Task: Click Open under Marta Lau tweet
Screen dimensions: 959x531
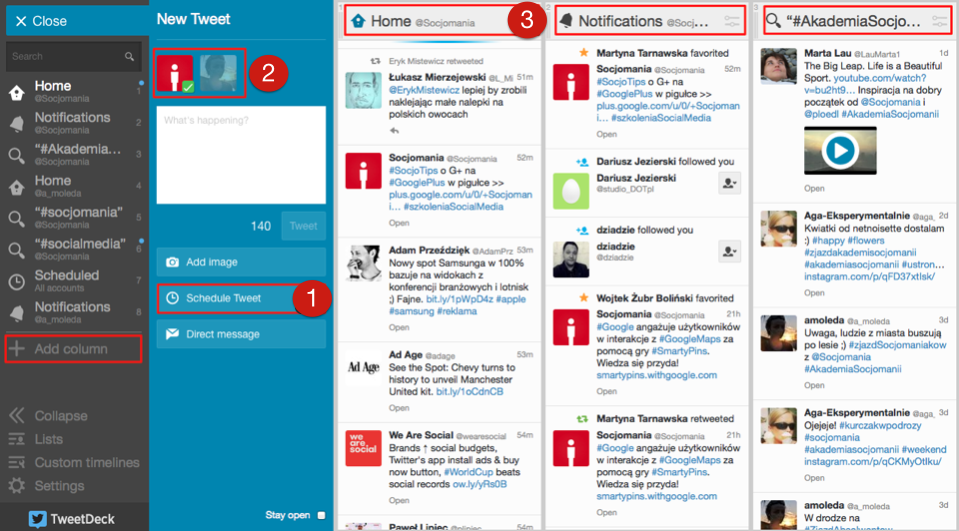Action: [x=814, y=188]
